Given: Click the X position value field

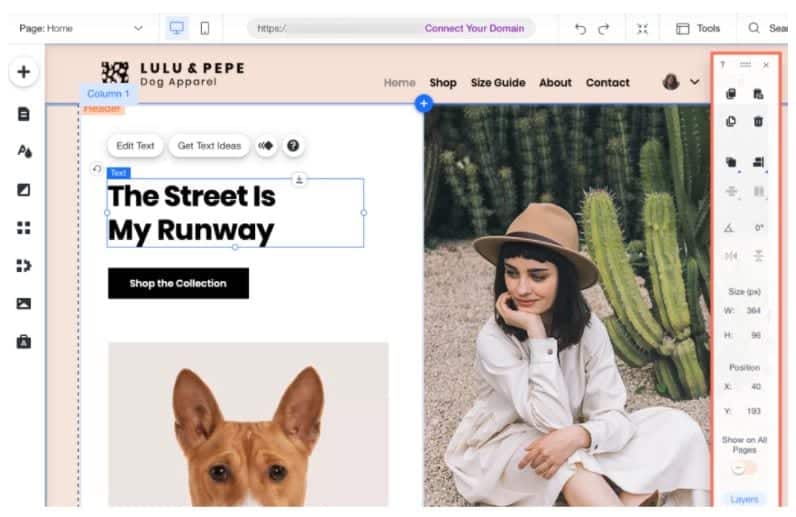Looking at the screenshot, I should point(755,386).
